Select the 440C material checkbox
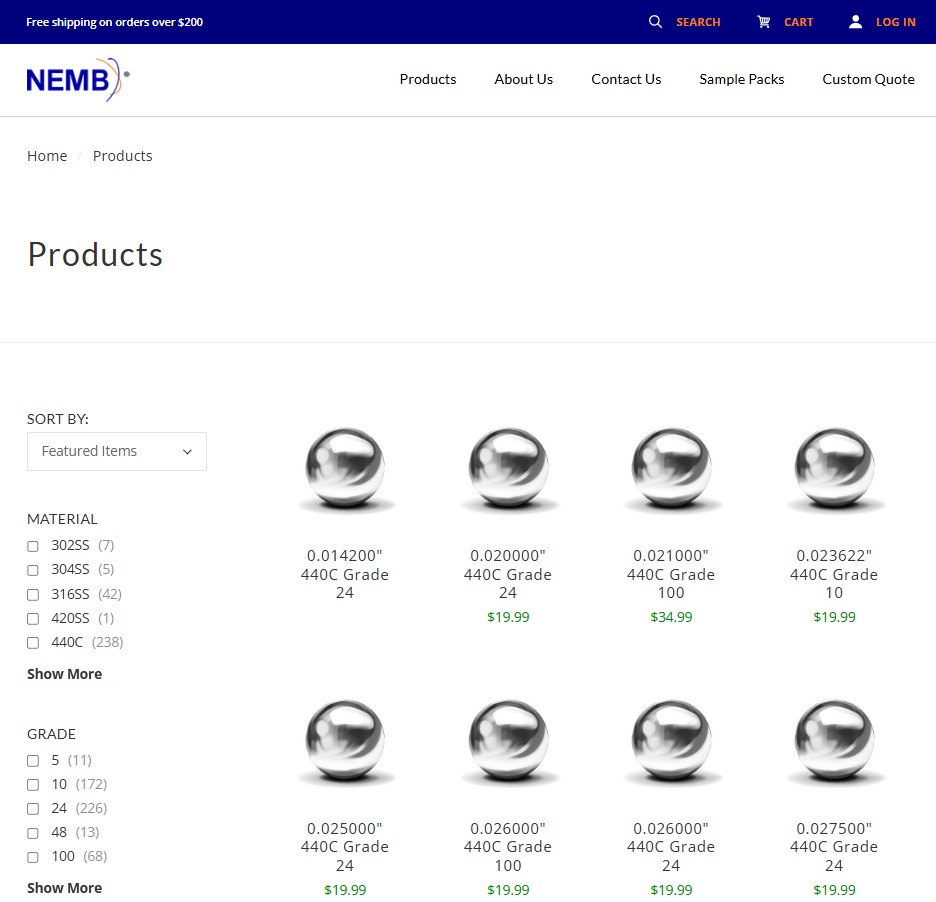This screenshot has height=902, width=936. coord(33,643)
